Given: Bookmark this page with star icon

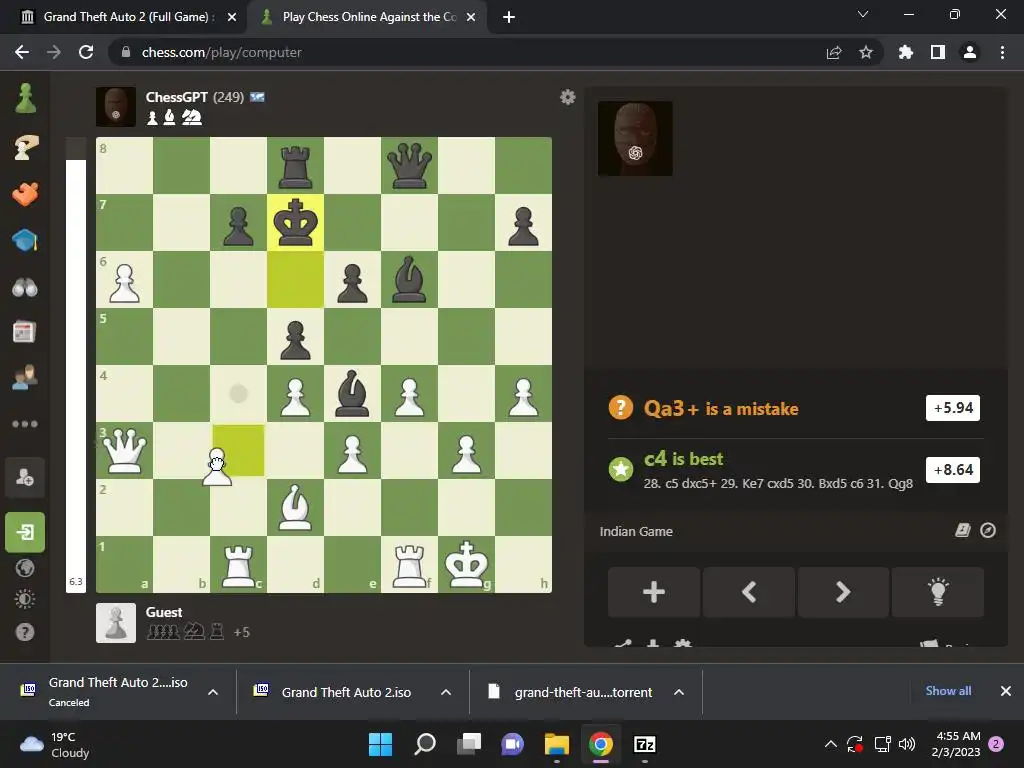Looking at the screenshot, I should pos(866,52).
